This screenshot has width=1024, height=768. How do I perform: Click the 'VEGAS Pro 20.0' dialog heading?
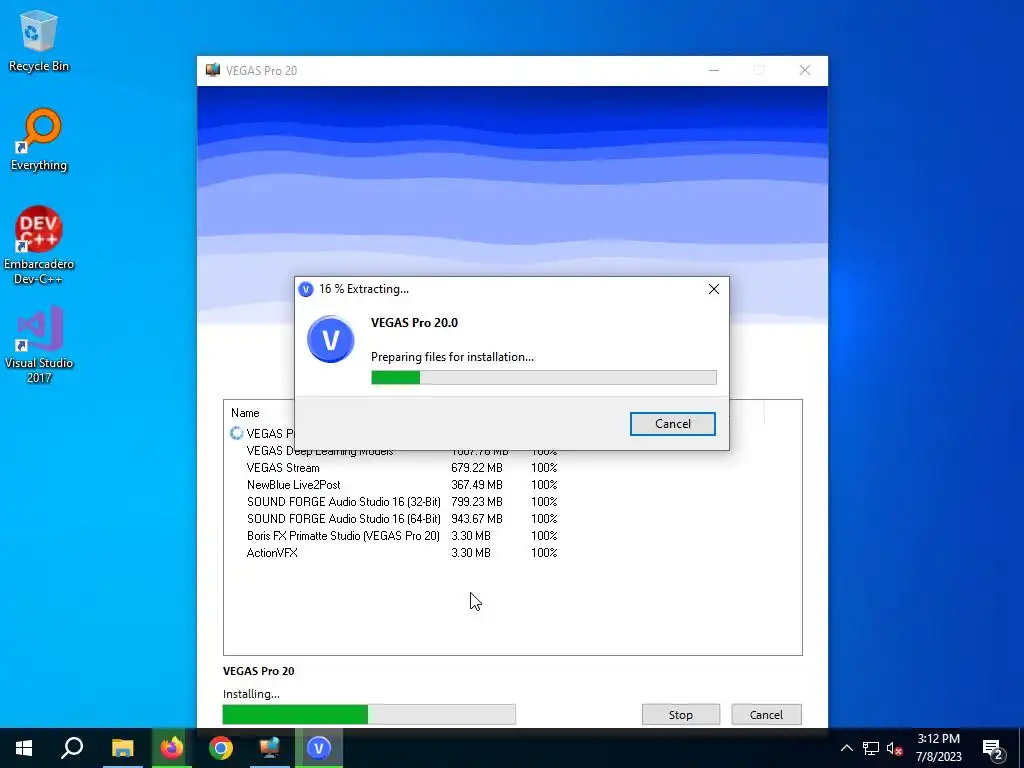pyautogui.click(x=414, y=323)
